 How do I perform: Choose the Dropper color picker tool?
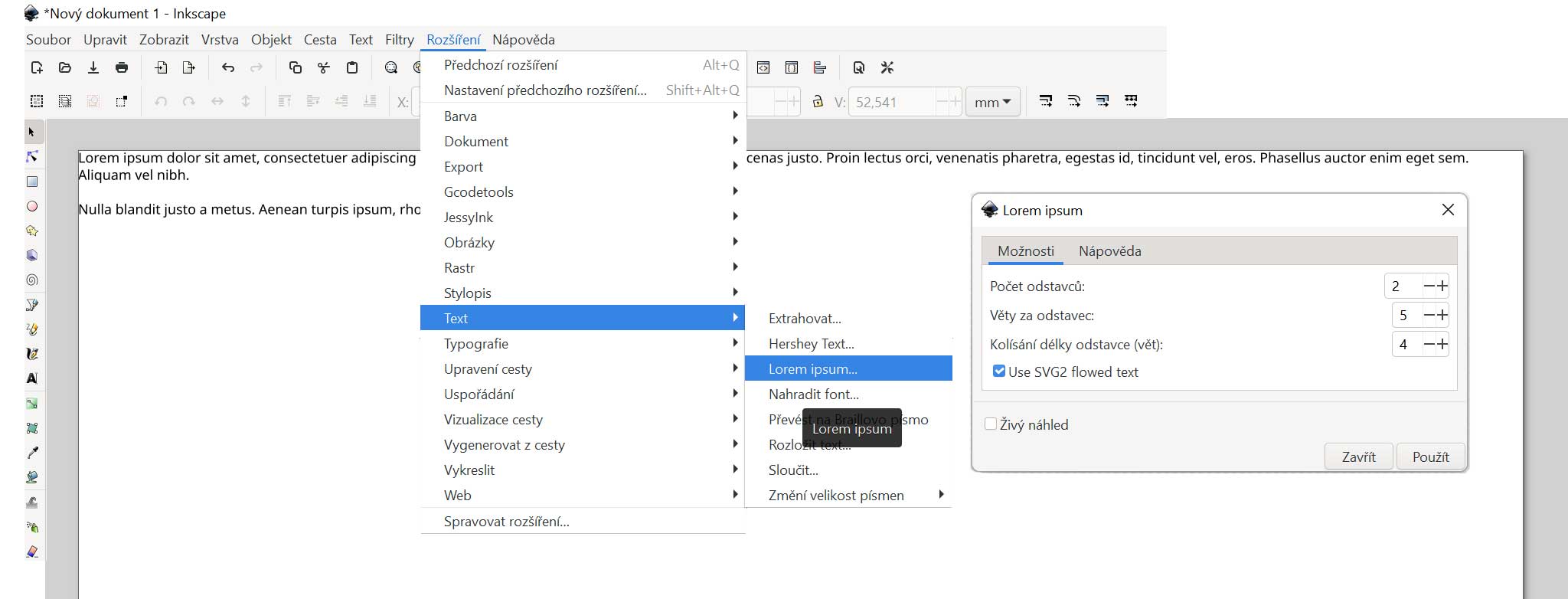(32, 453)
